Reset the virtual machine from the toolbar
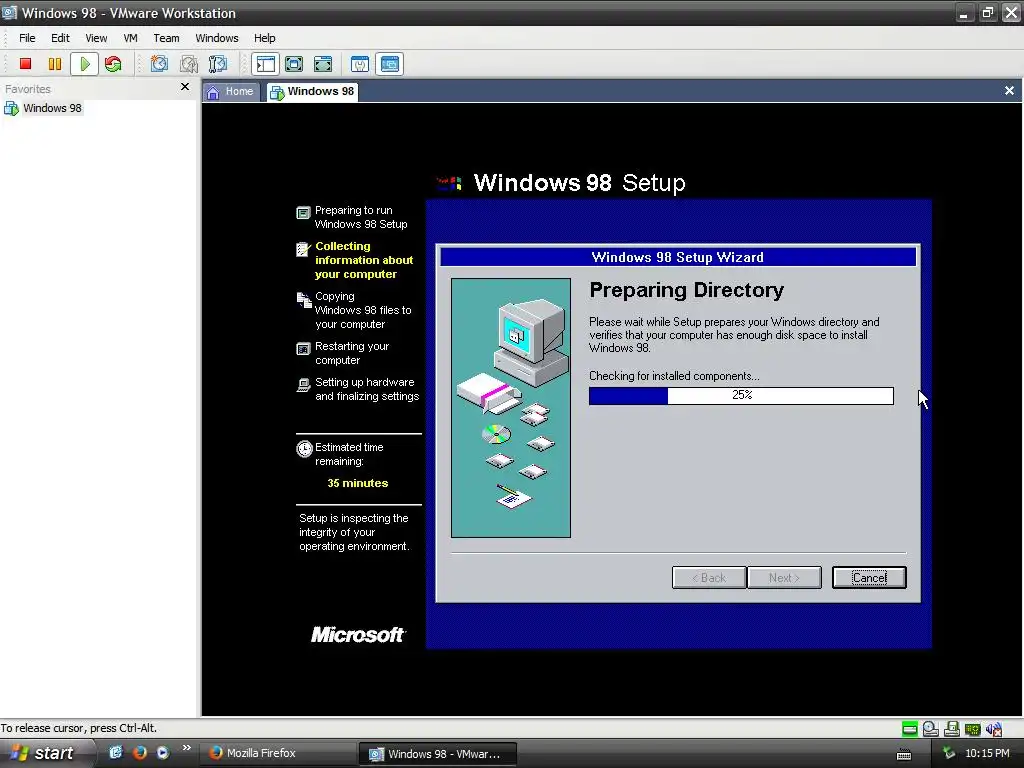 tap(113, 64)
